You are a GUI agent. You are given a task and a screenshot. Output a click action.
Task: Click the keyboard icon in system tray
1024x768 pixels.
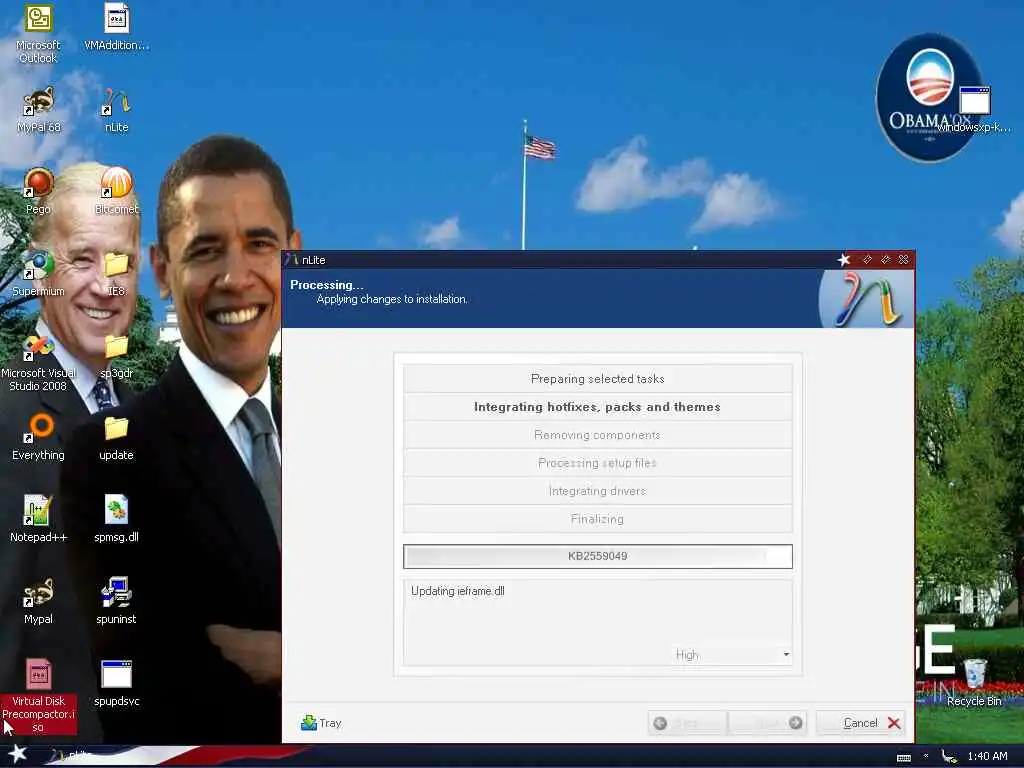[x=904, y=757]
